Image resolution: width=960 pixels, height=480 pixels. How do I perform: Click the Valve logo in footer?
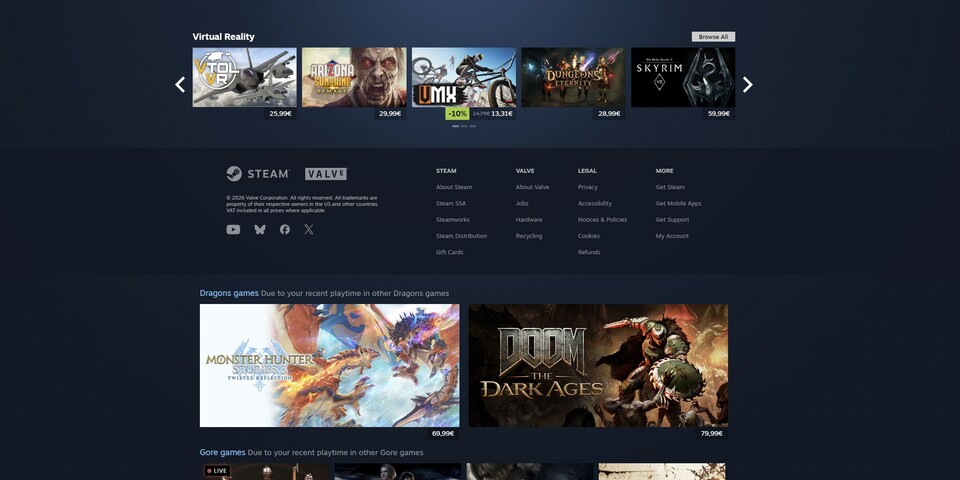tap(326, 174)
